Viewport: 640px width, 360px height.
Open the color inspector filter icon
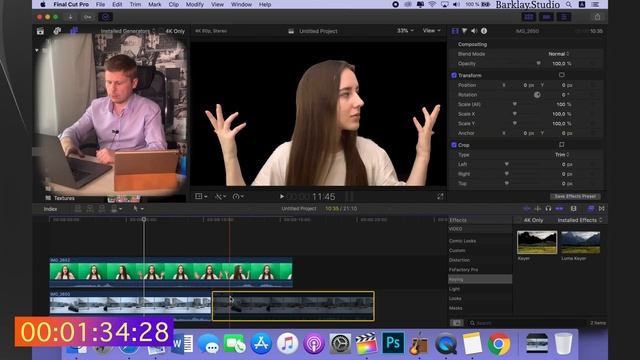[x=464, y=31]
